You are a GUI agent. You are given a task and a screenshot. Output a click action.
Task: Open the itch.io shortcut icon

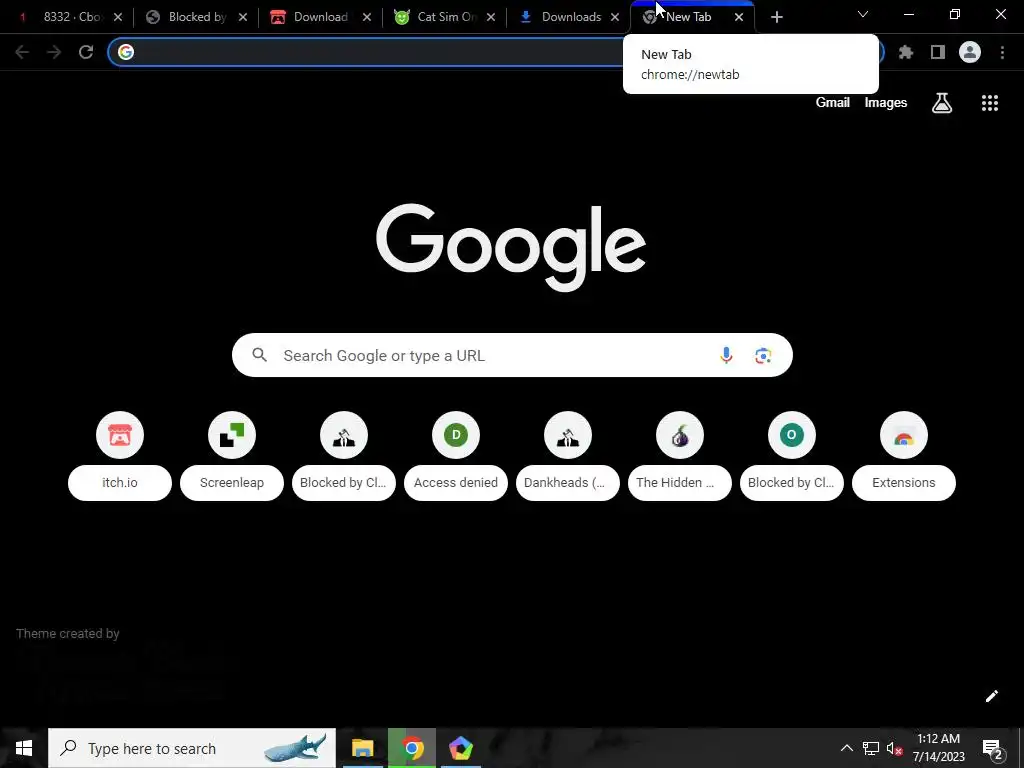tap(120, 435)
